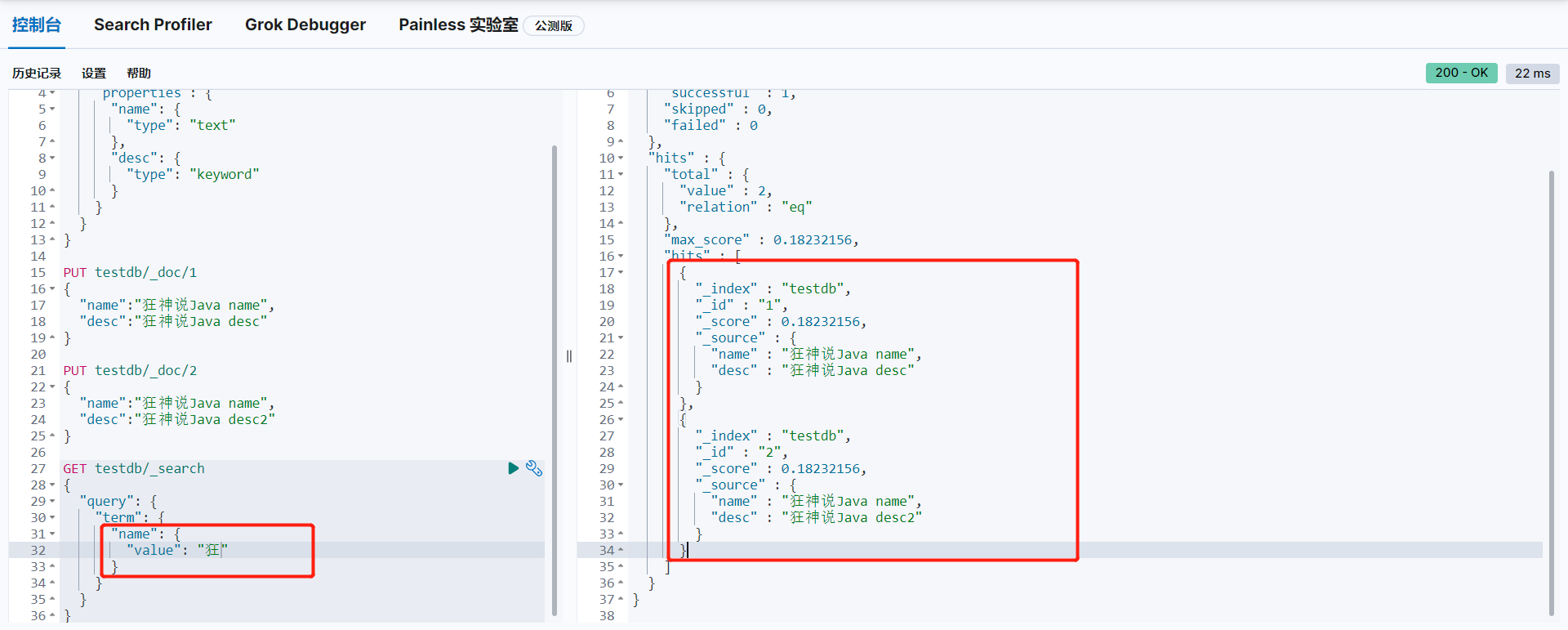Screen dimensions: 1568x630
Task: Place cursor in "value": "狂" line
Action: click(x=177, y=550)
